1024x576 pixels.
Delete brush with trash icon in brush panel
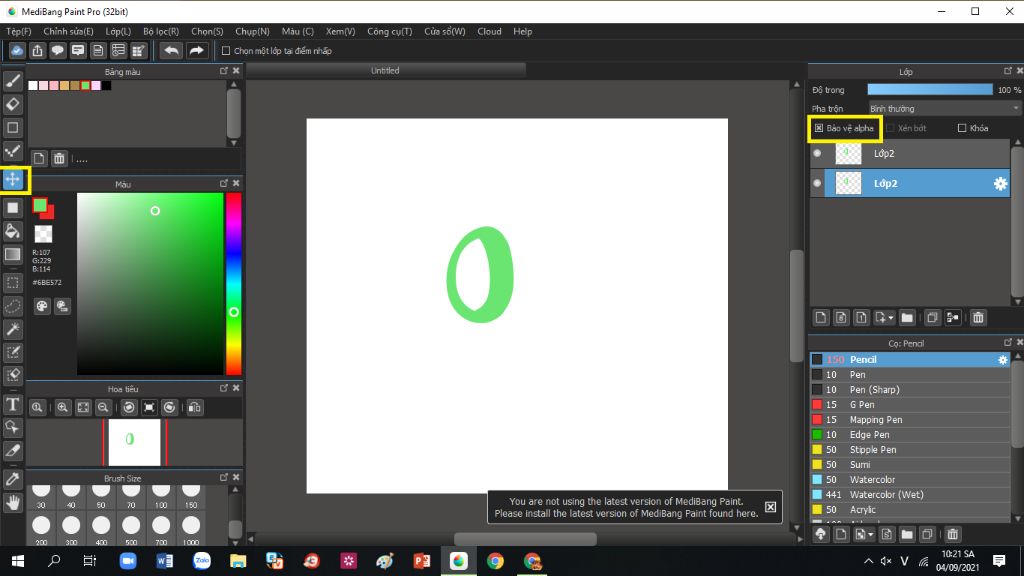(953, 535)
